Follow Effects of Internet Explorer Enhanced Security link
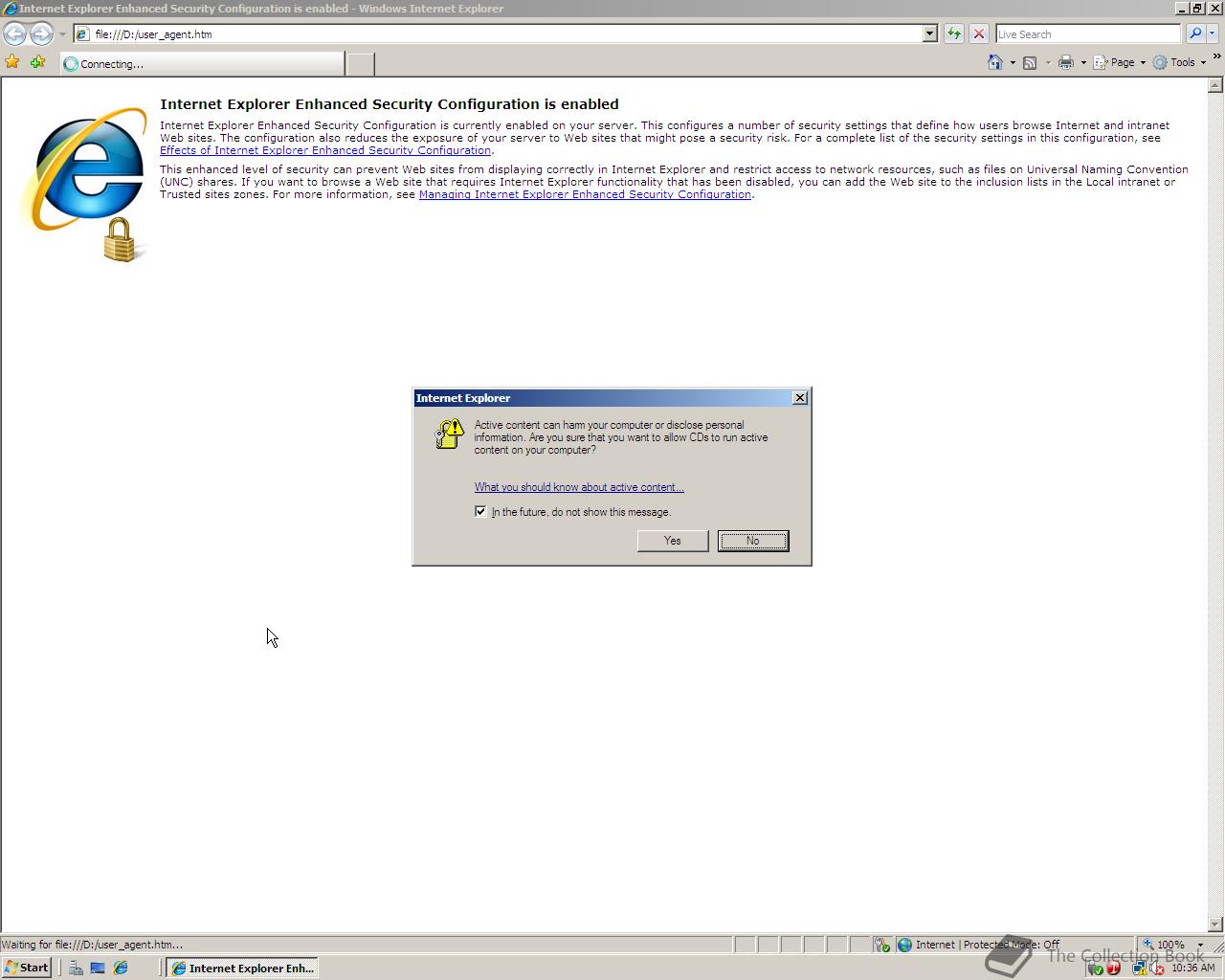The image size is (1225, 980). pos(325,150)
